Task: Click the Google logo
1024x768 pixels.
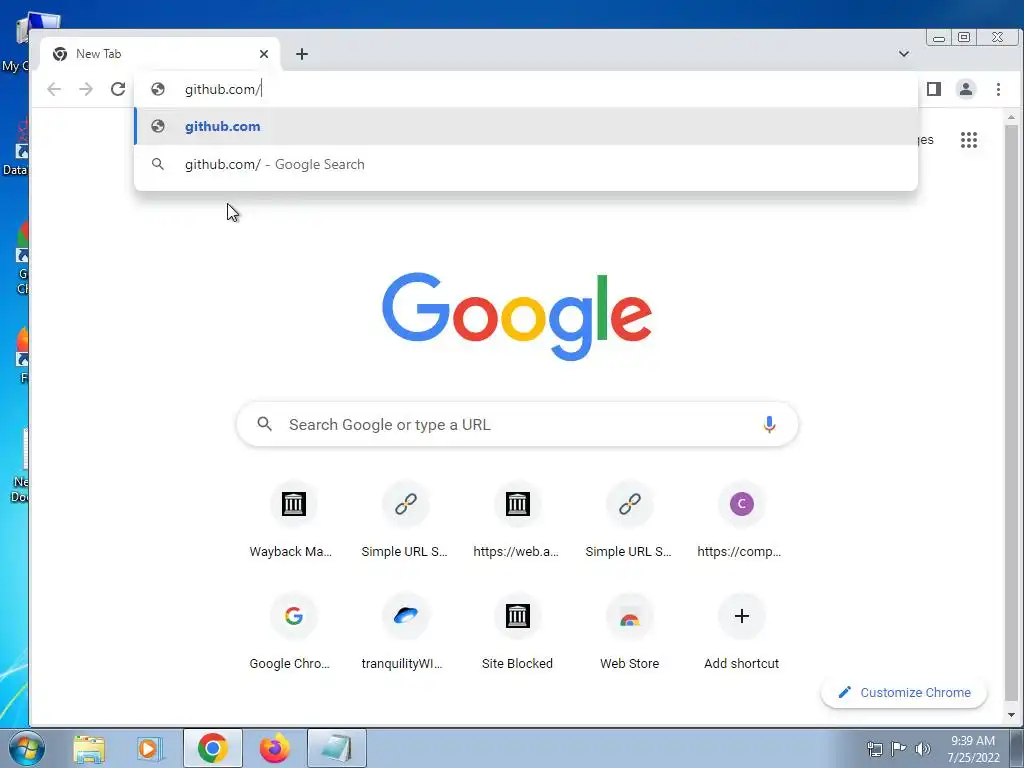Action: pos(517,316)
